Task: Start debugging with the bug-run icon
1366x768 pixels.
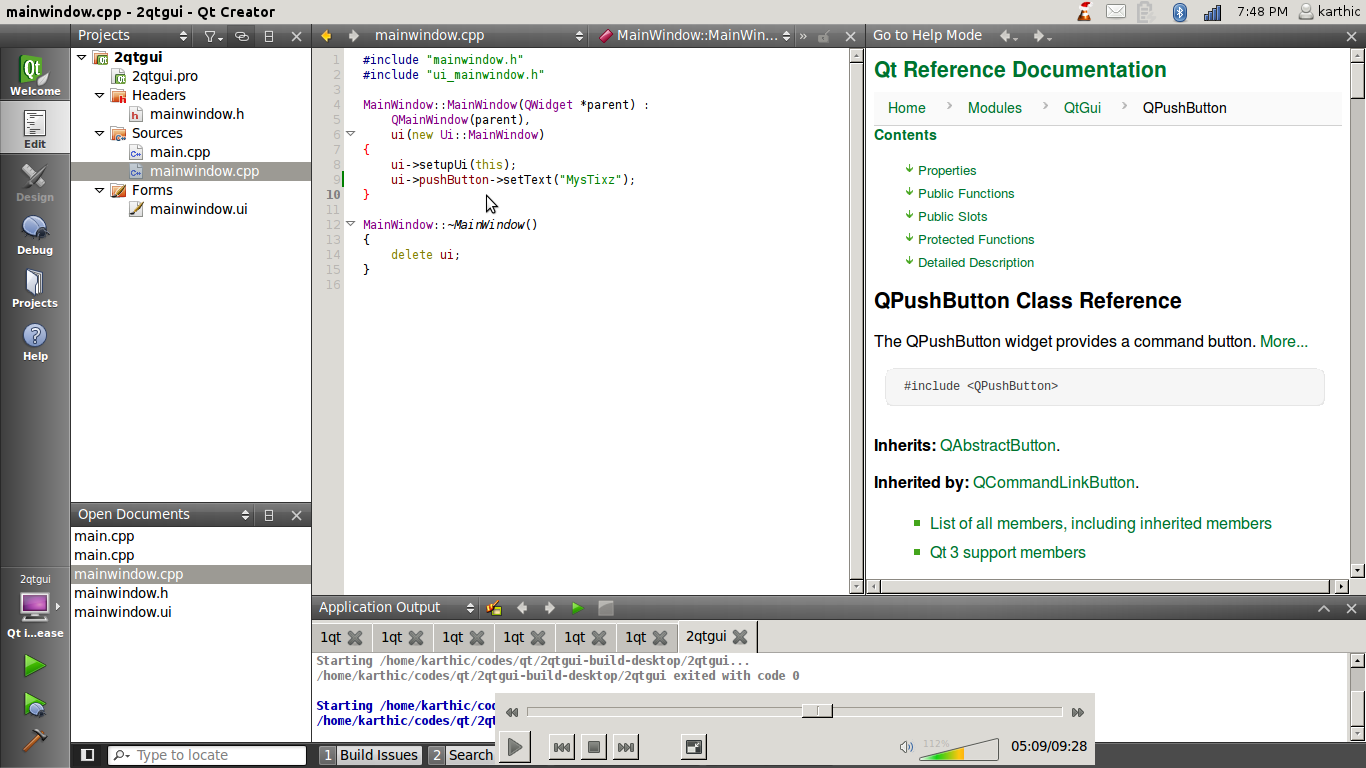Action: [x=35, y=704]
